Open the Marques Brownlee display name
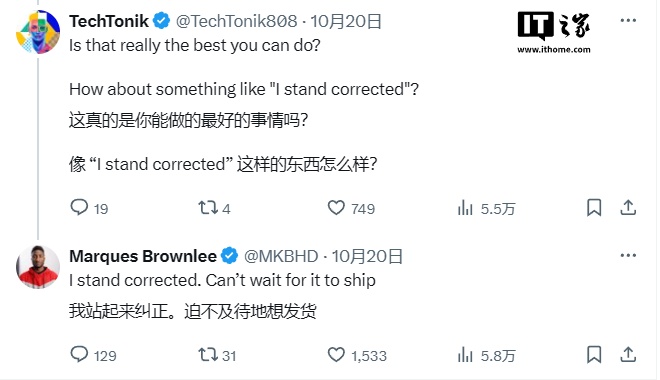The height and width of the screenshot is (380, 660). click(x=143, y=256)
